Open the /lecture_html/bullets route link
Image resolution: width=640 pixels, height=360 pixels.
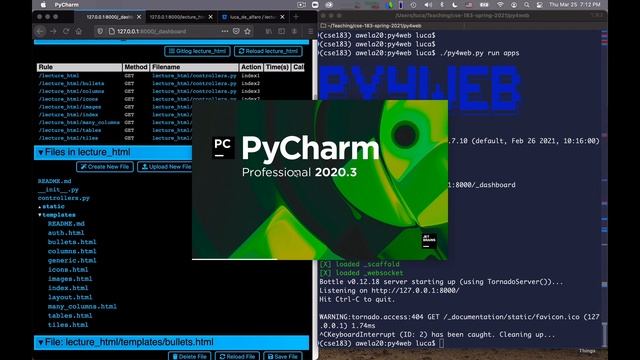click(x=71, y=83)
